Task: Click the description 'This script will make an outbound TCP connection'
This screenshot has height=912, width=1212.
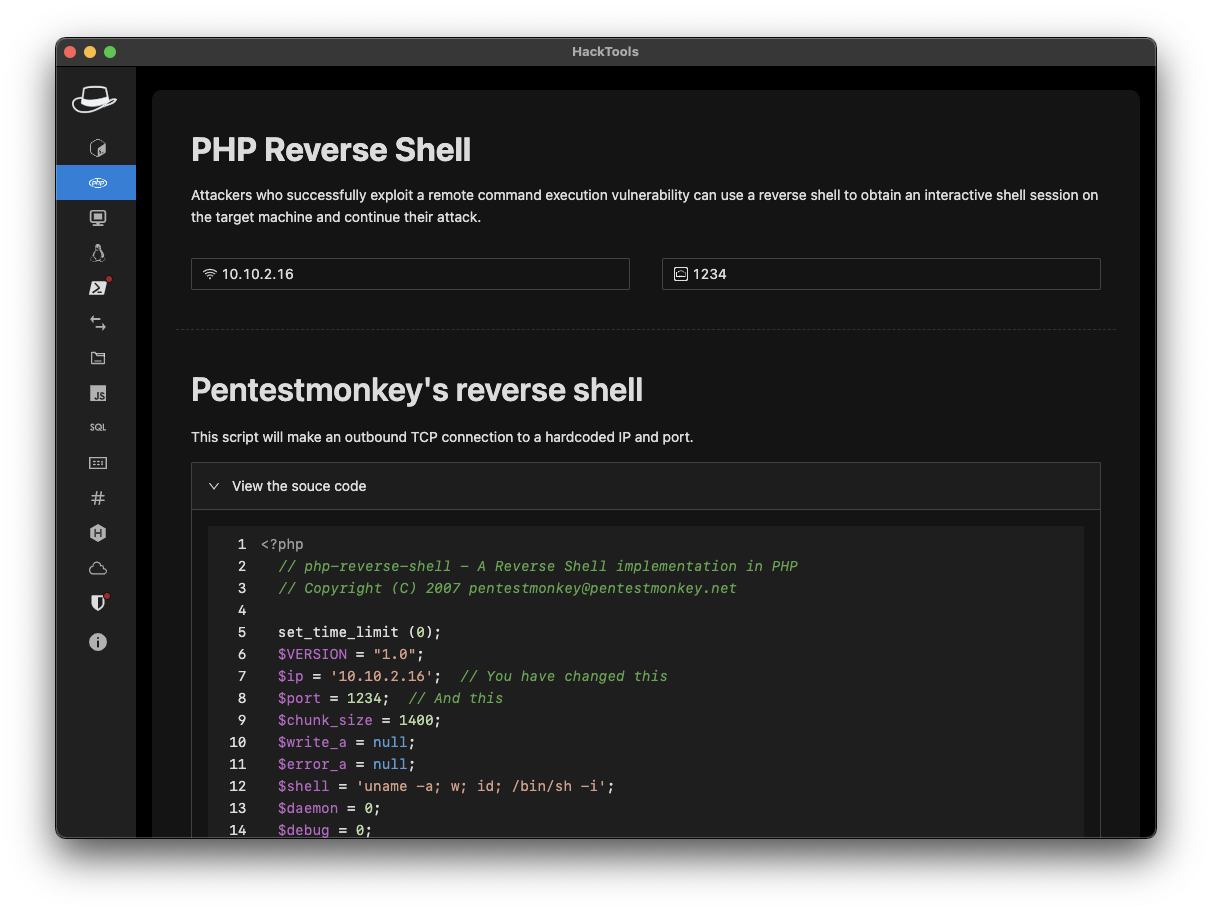Action: [442, 437]
